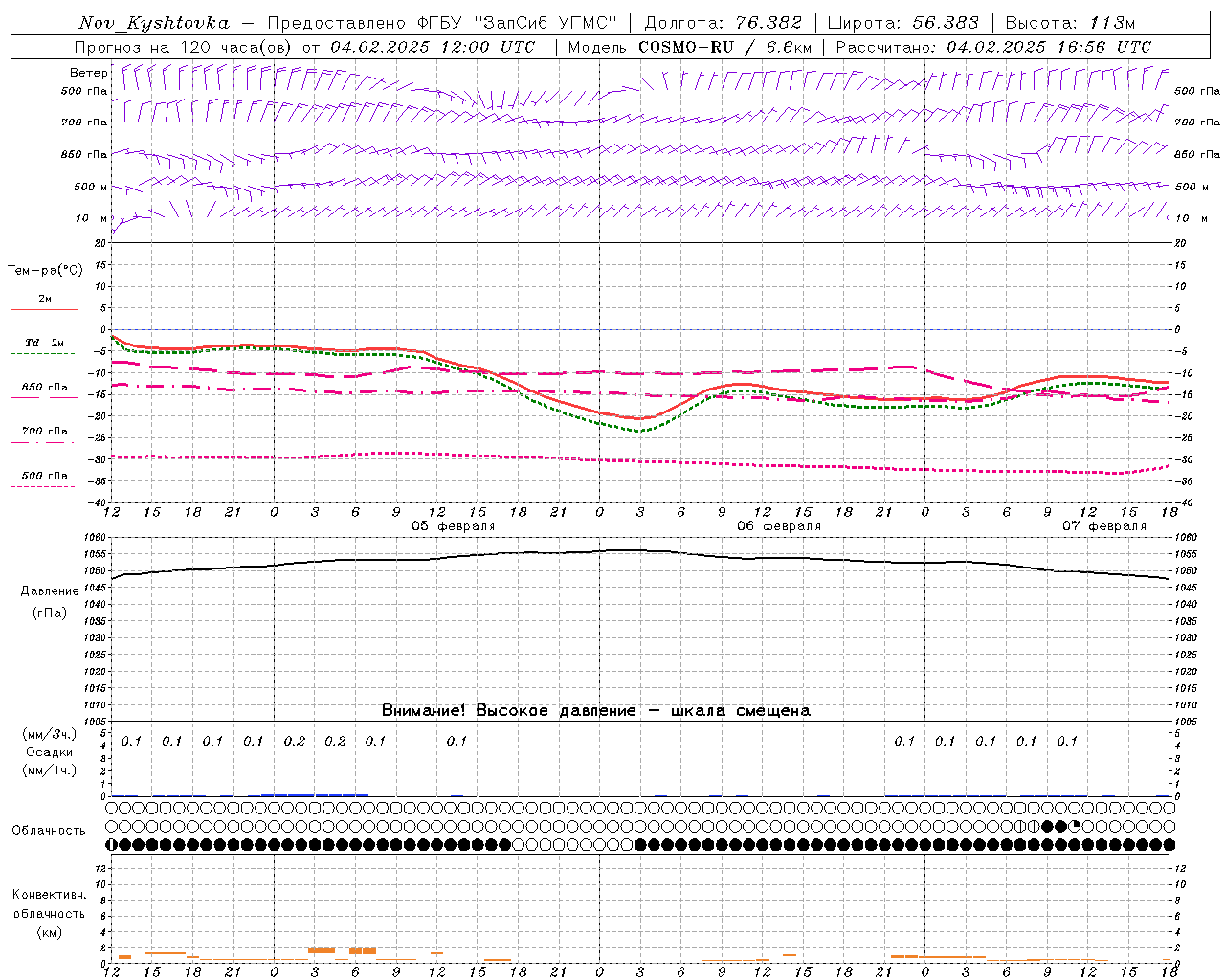Click the 10 м wind level label on the left
The height and width of the screenshot is (980, 1225).
pyautogui.click(x=92, y=219)
